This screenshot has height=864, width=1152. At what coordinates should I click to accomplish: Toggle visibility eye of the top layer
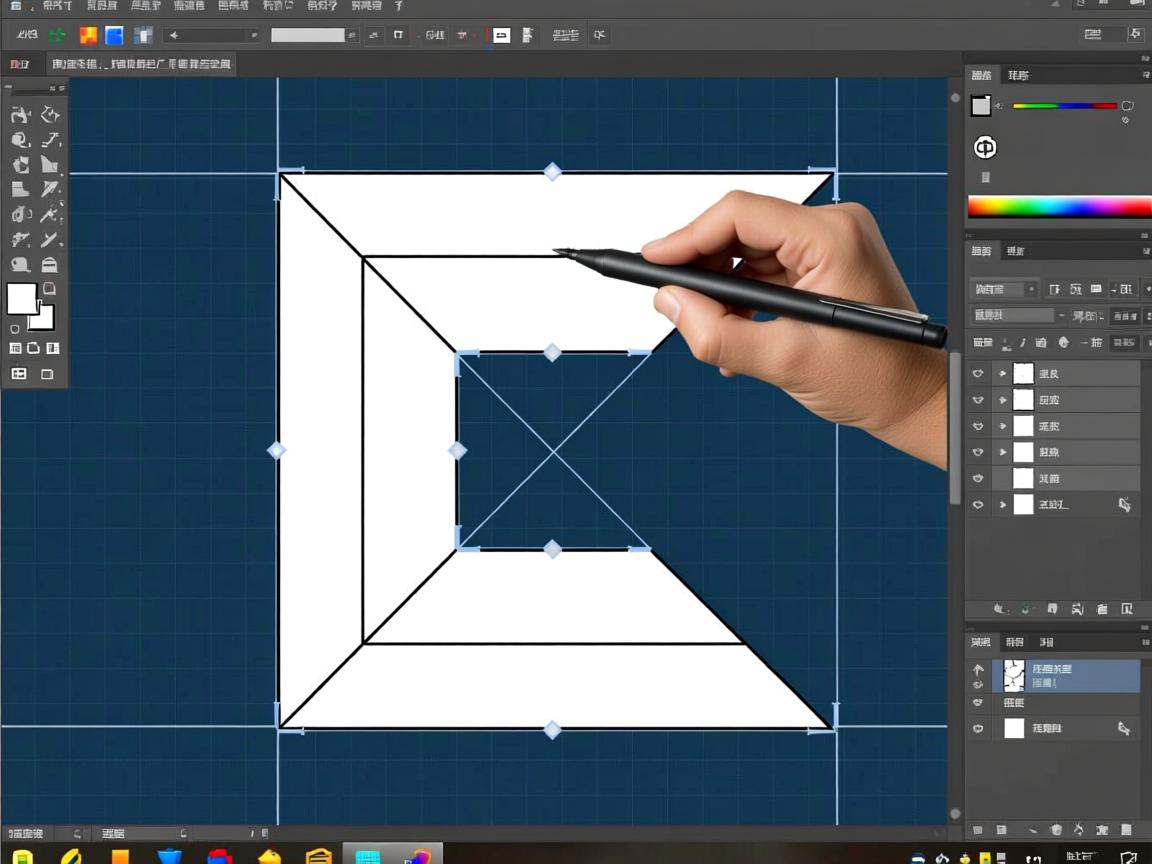(x=978, y=374)
